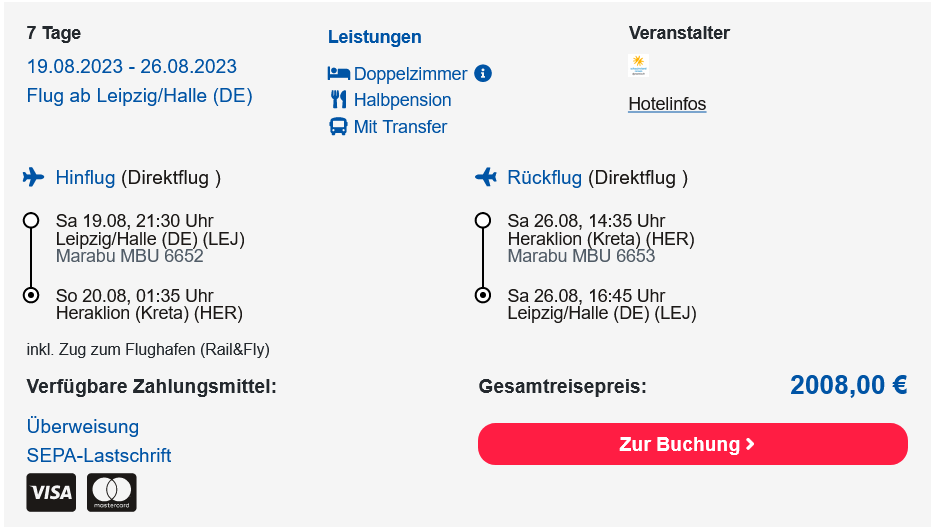937x531 pixels.
Task: Click the Doppelzimmer service link
Action: [x=411, y=74]
